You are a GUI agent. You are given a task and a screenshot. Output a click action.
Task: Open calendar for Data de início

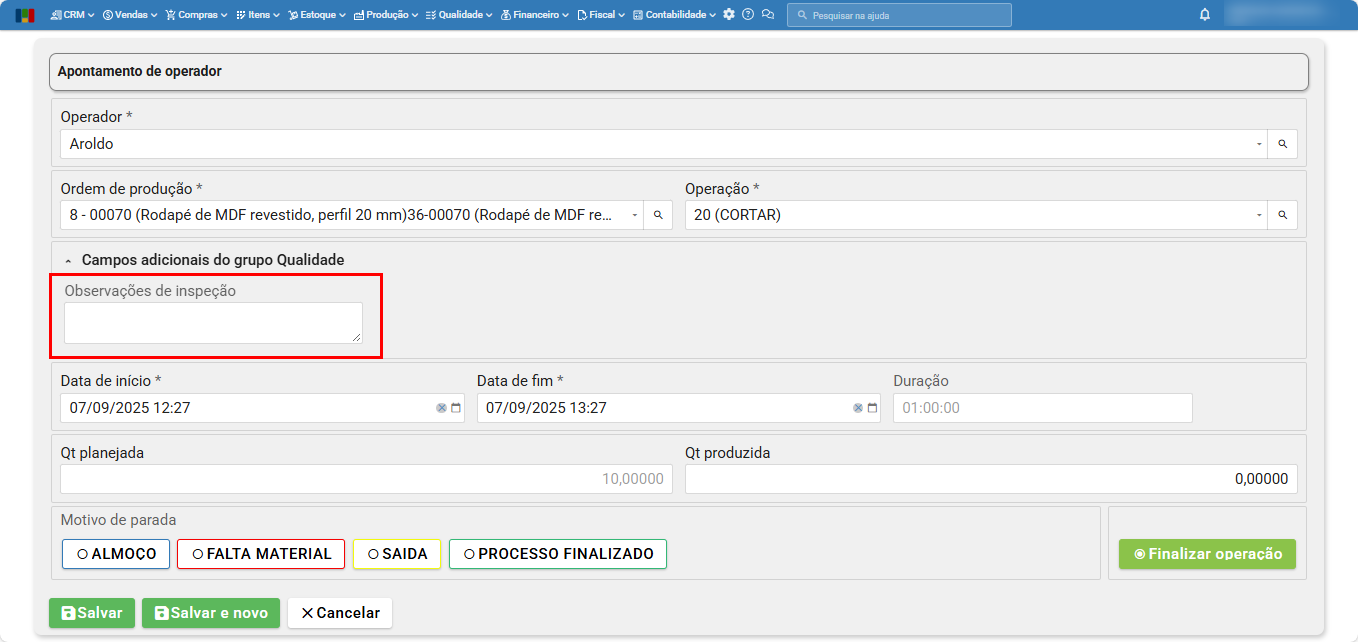[456, 408]
